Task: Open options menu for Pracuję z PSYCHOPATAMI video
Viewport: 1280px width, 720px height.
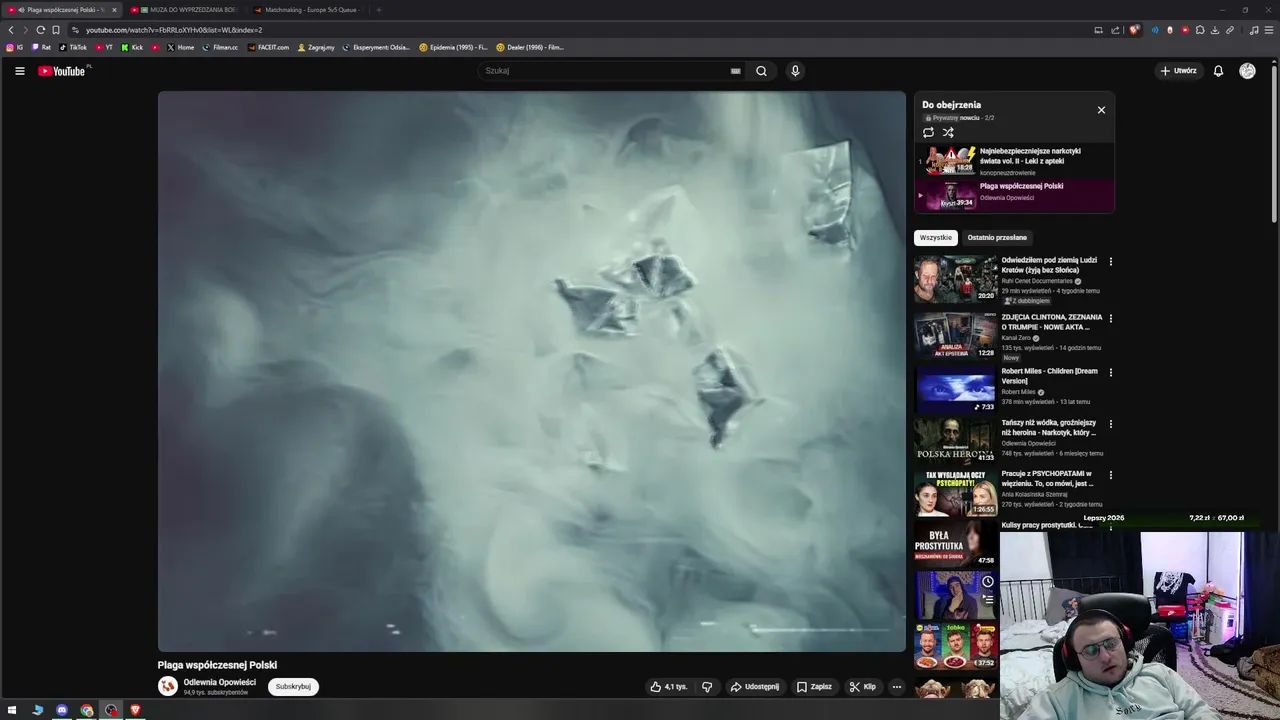Action: (1110, 475)
